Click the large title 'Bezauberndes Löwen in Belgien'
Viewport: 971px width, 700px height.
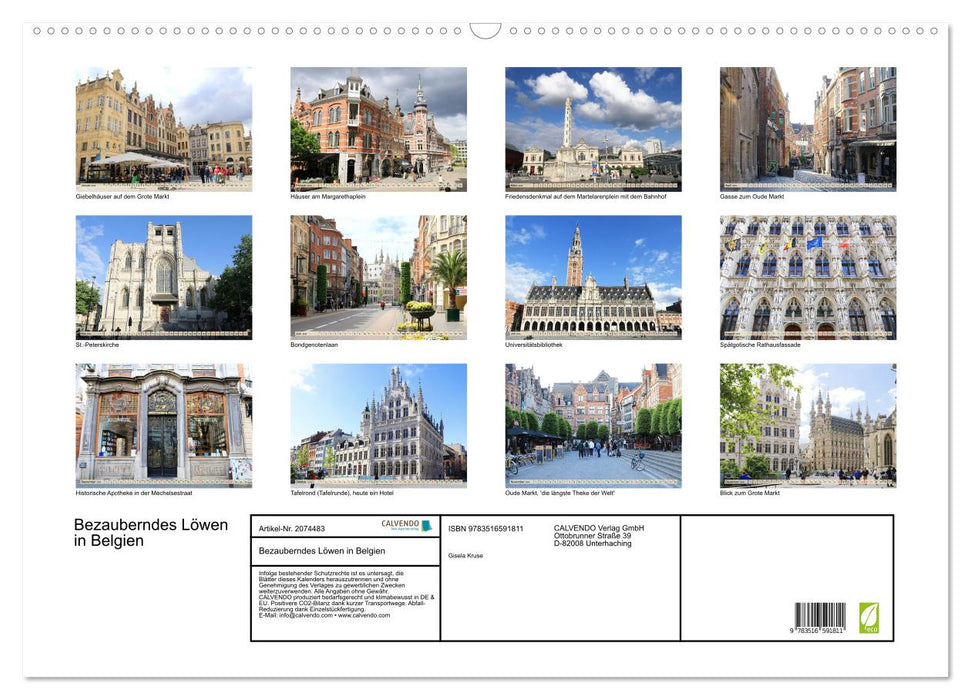coord(151,533)
